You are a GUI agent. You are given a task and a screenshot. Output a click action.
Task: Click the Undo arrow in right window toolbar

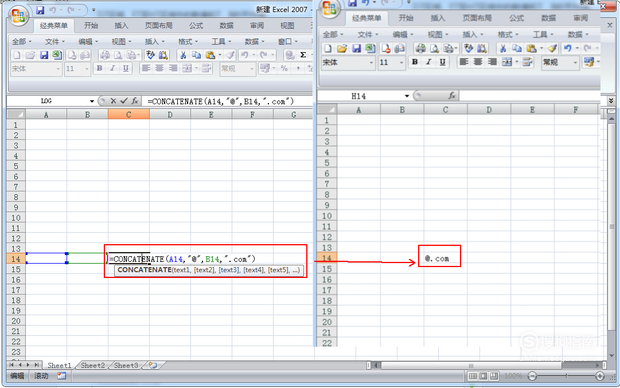coord(568,48)
